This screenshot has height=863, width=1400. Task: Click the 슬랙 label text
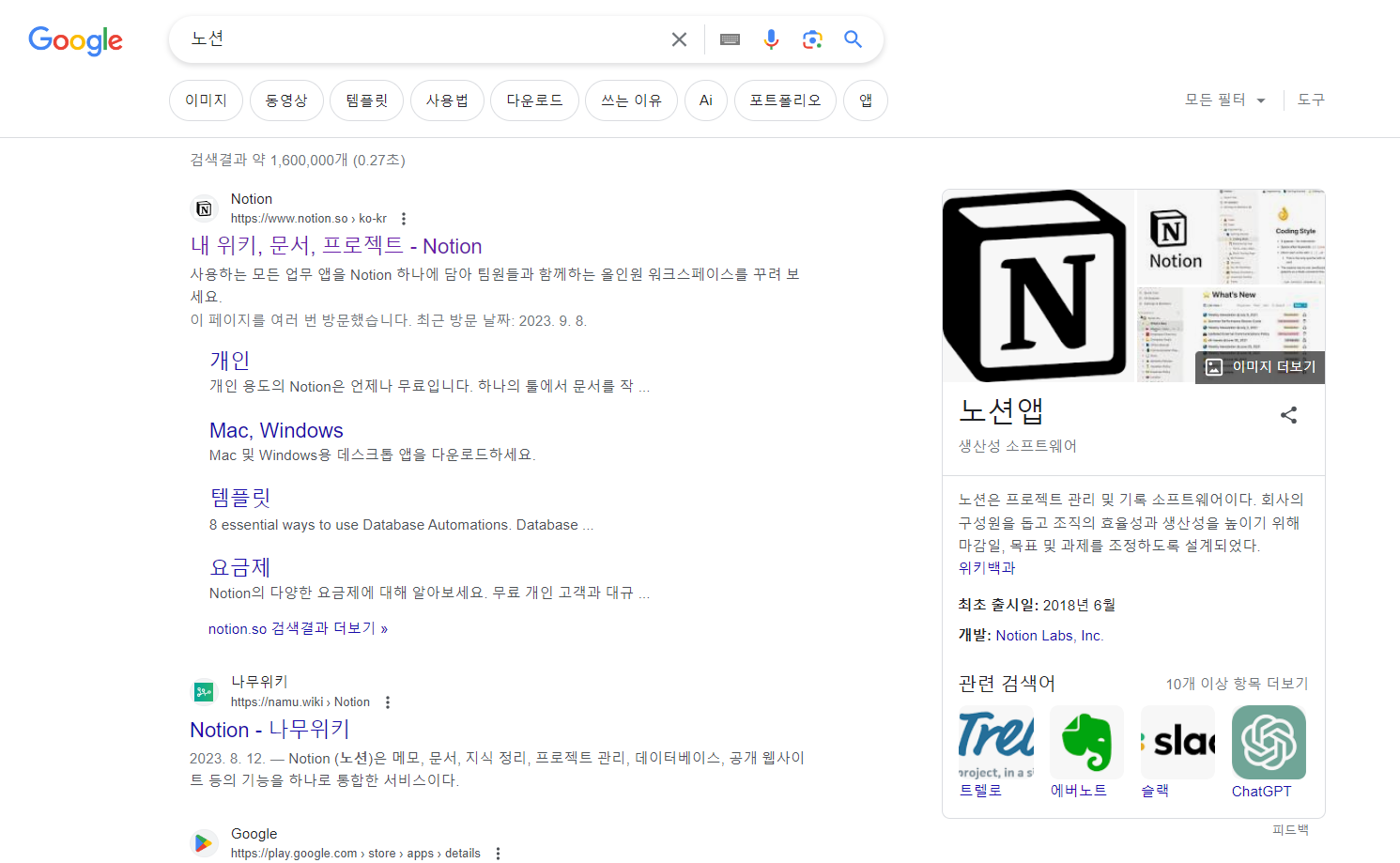tap(1155, 791)
